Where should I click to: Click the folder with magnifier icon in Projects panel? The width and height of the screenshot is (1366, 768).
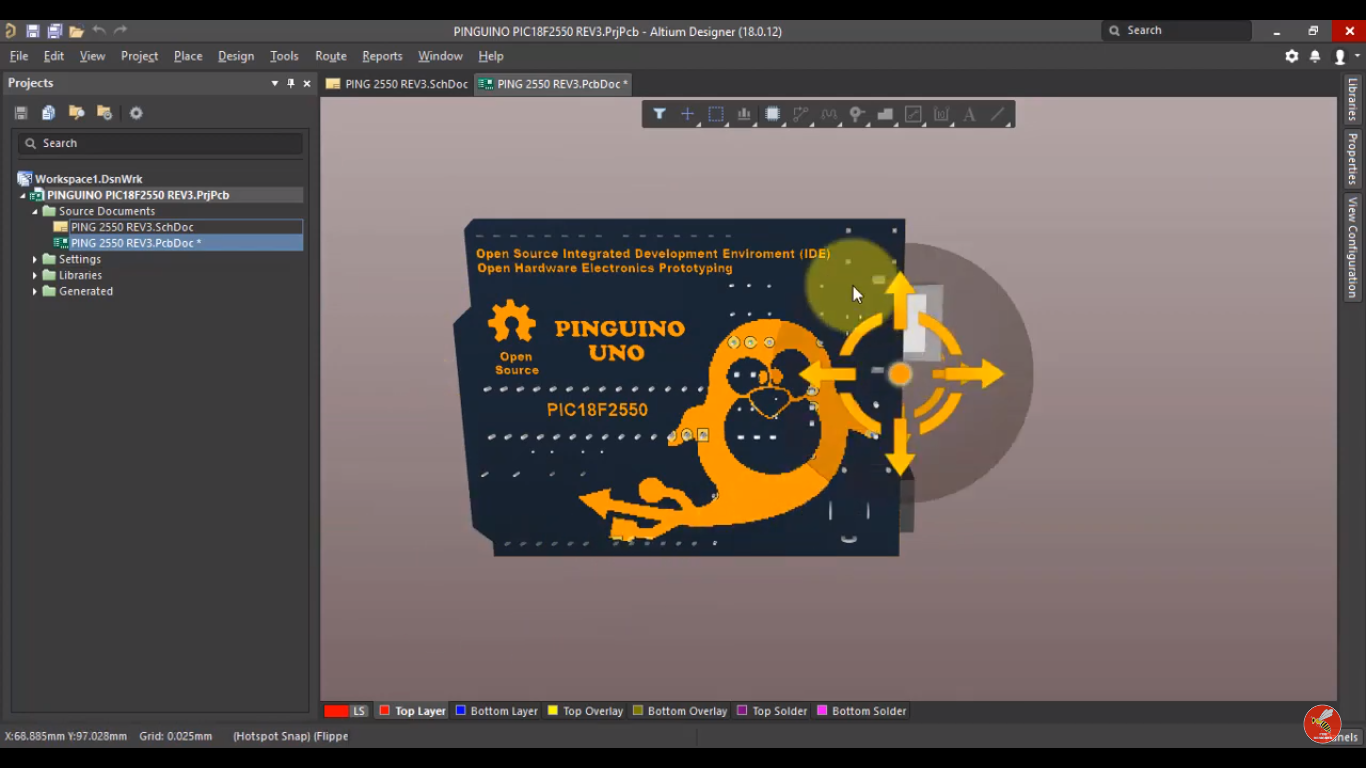click(76, 113)
